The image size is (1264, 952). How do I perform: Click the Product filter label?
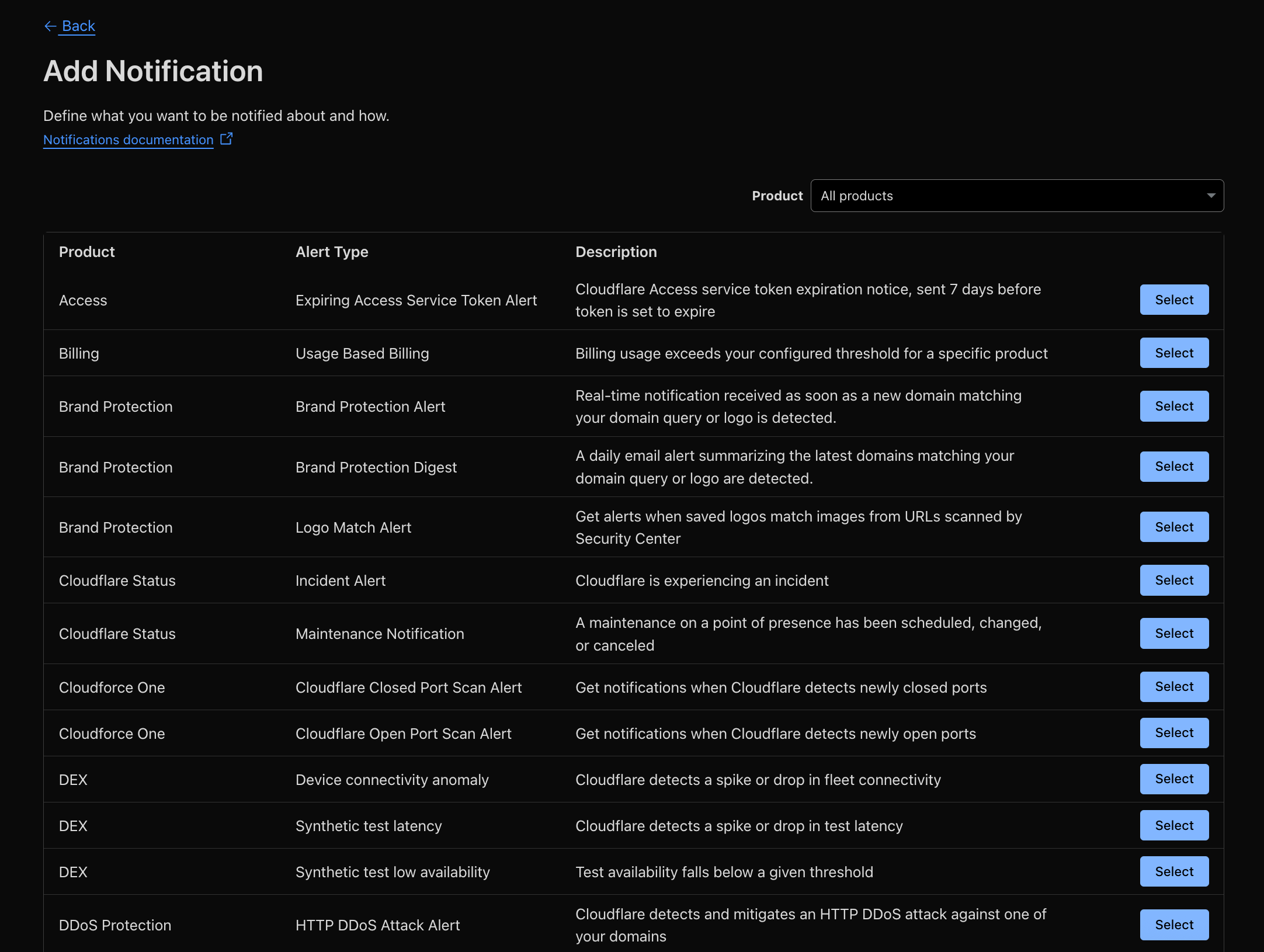(777, 196)
